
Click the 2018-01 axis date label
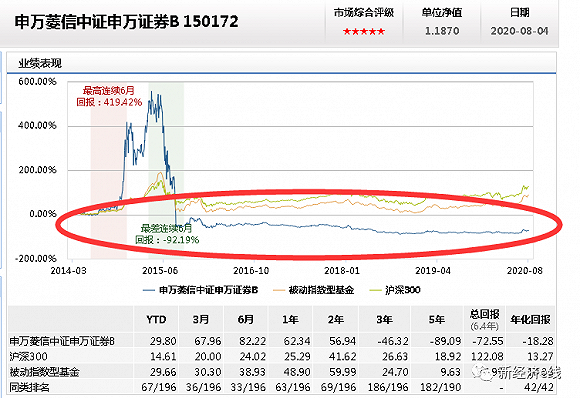click(x=342, y=271)
